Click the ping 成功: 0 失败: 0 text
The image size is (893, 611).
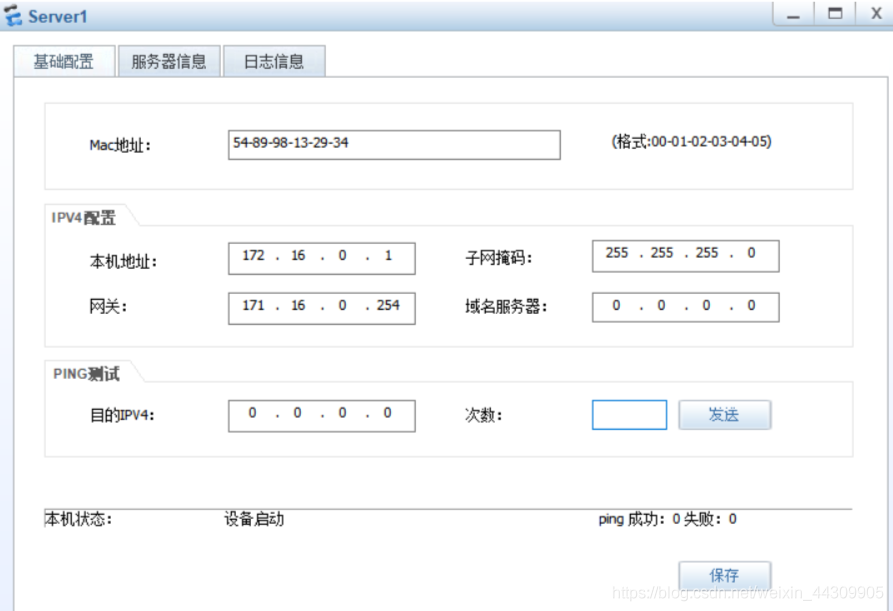[x=667, y=519]
